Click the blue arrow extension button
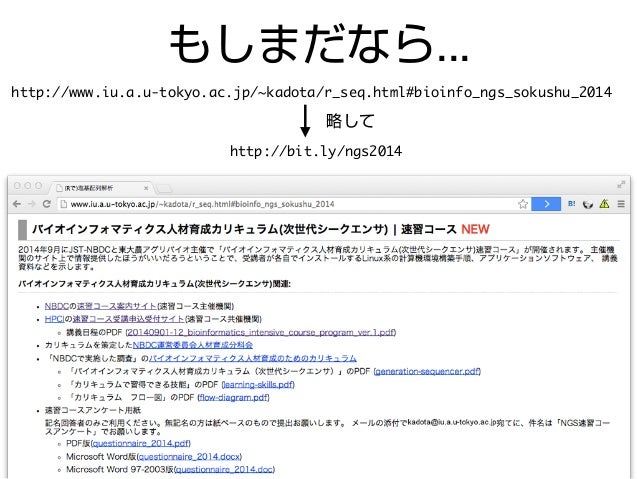 click(546, 204)
